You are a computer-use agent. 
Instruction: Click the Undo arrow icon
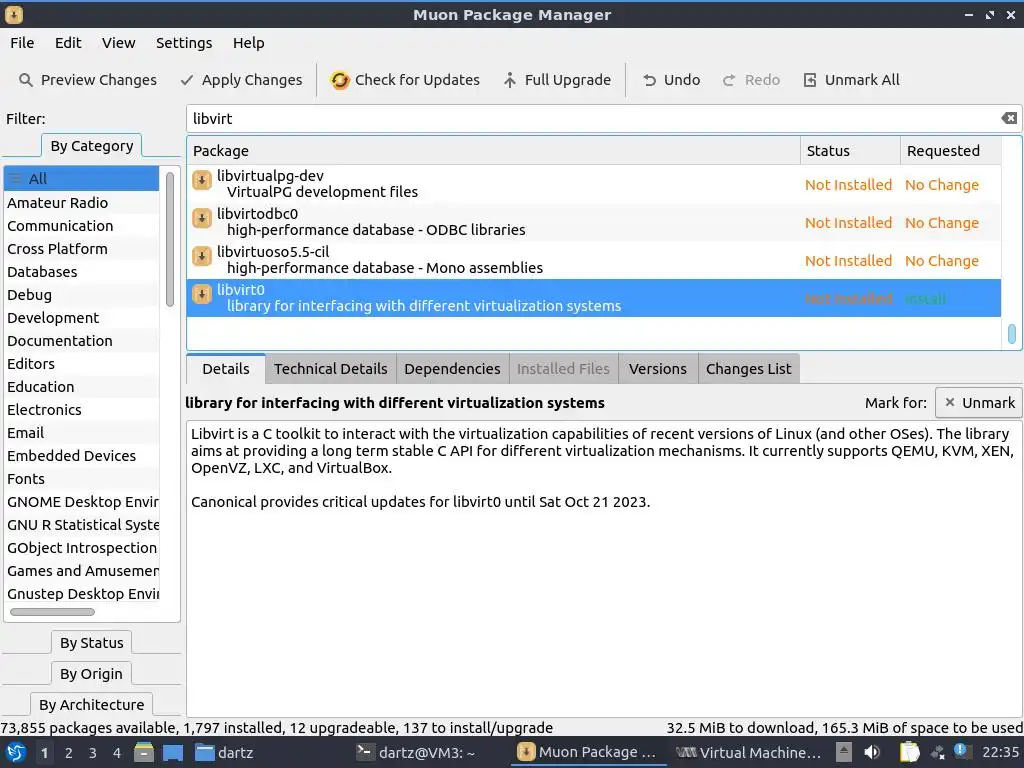pos(649,80)
